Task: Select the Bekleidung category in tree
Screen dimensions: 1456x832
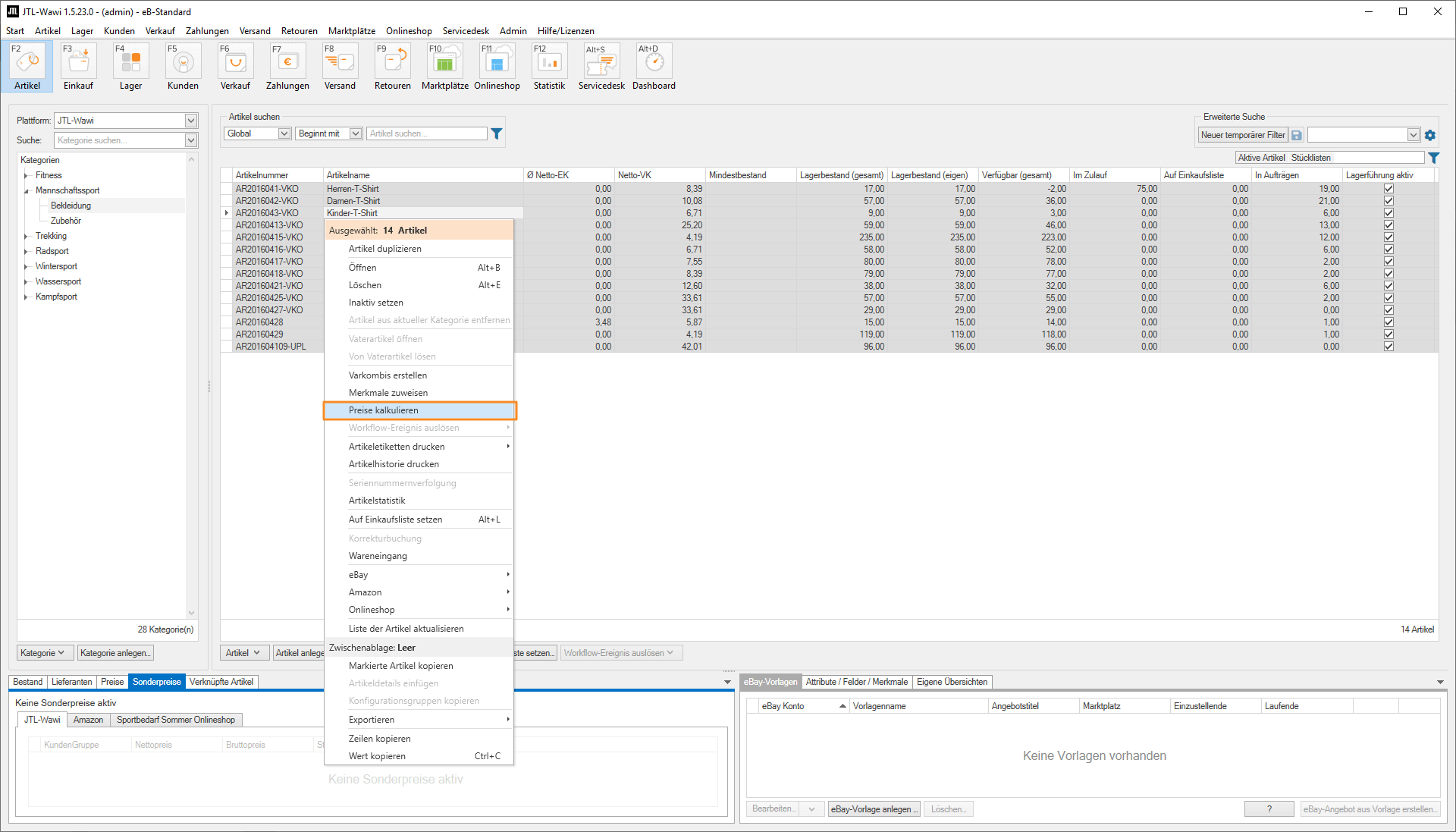Action: pos(71,206)
